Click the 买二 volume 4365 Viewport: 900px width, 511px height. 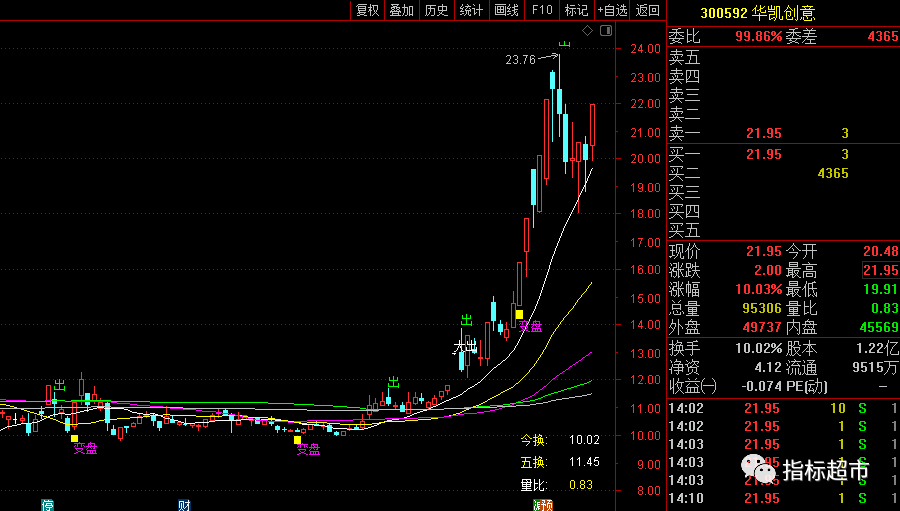(833, 173)
